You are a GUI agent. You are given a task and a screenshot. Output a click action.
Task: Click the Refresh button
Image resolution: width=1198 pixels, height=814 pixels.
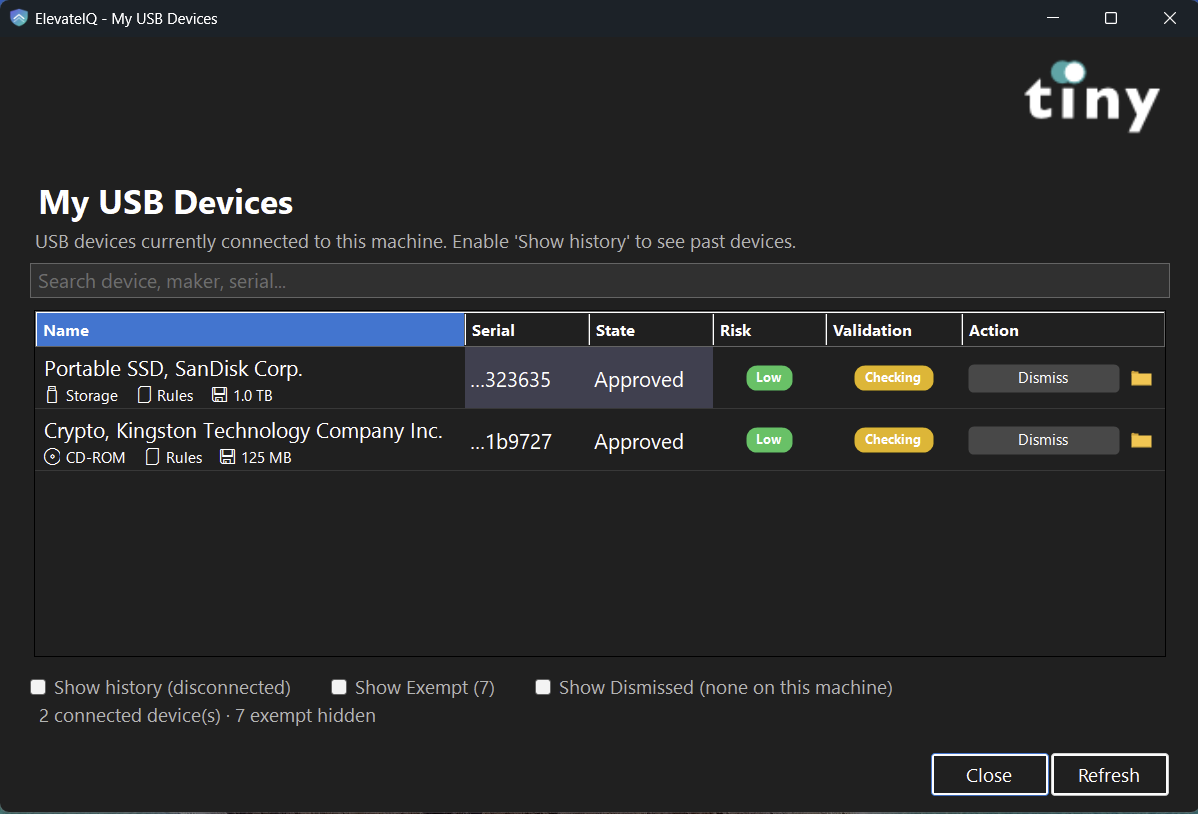point(1109,775)
